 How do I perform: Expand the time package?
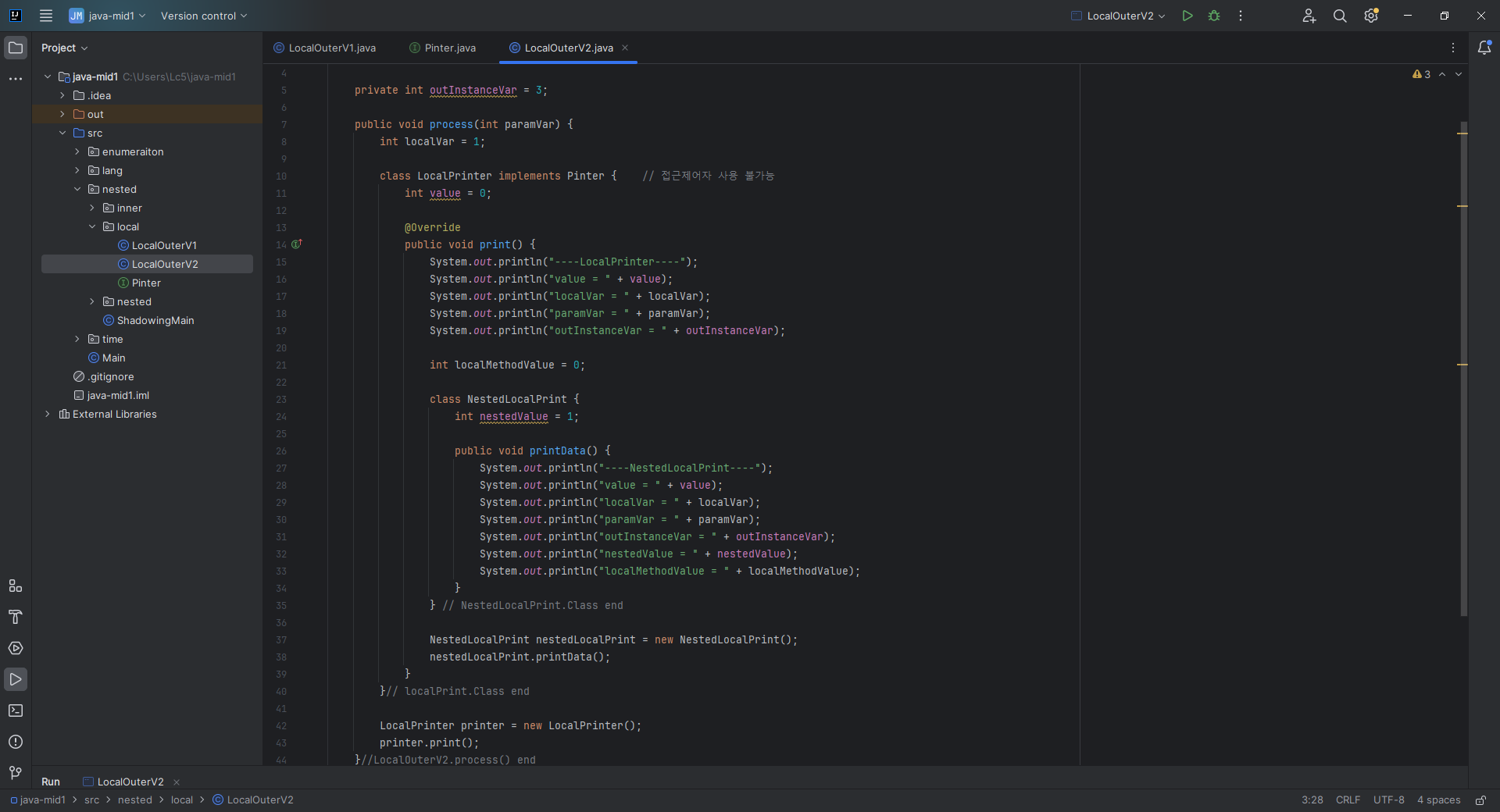(x=77, y=339)
